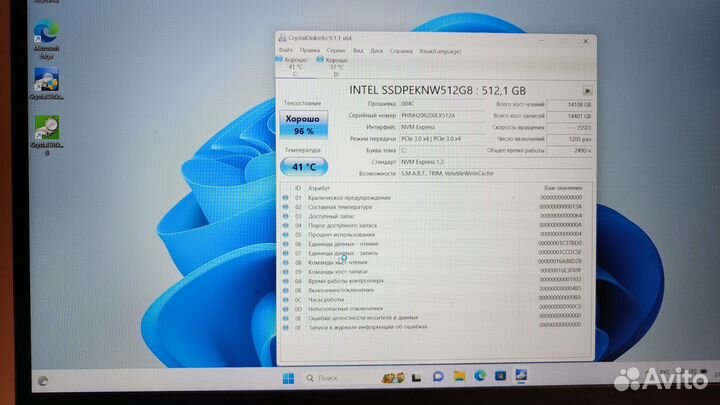
Task: Select row Время работы контроллера
Action: click(x=433, y=281)
